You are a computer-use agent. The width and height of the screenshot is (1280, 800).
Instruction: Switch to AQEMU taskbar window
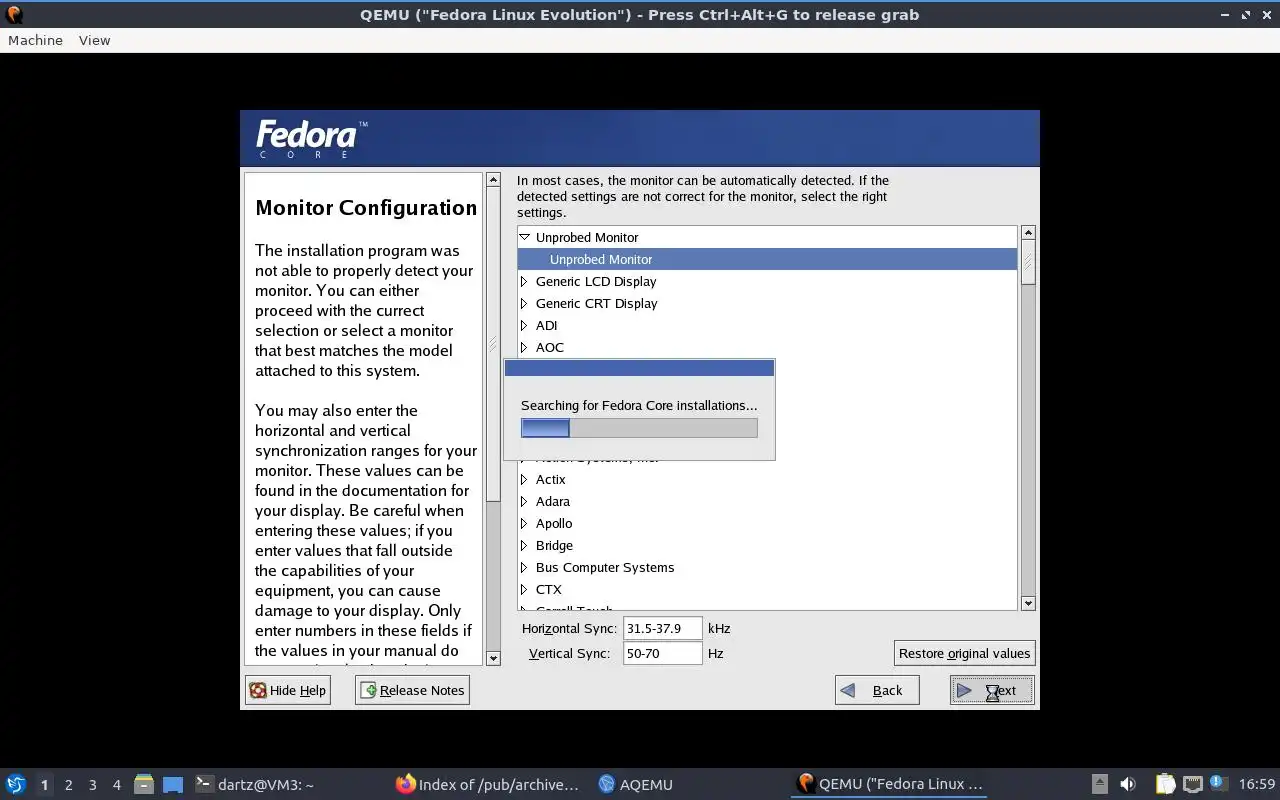pos(636,784)
